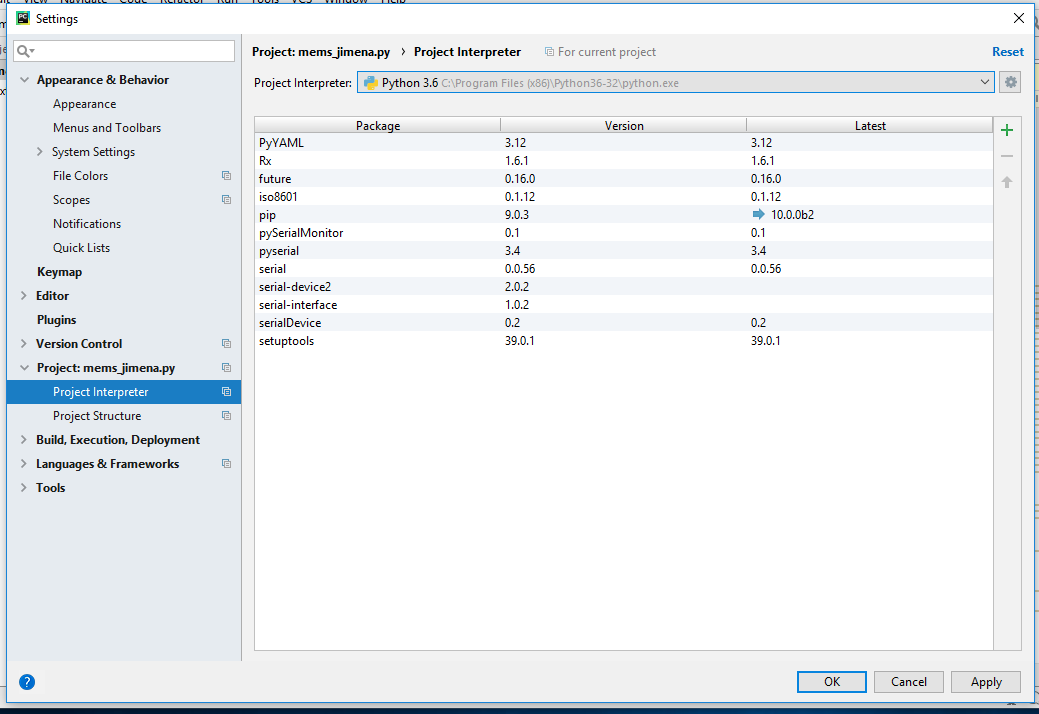Click the green plus install package icon
The height and width of the screenshot is (714, 1039).
click(x=1007, y=130)
